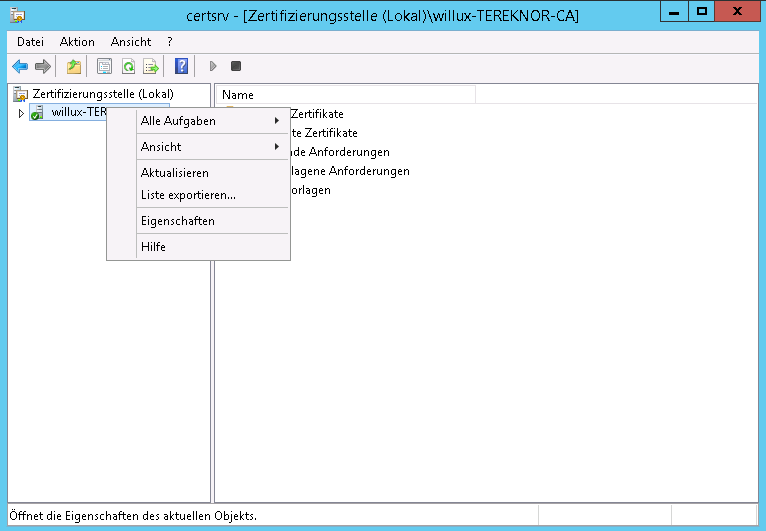Viewport: 766px width, 531px height.
Task: Open Eigenschaften from the context menu
Action: 178,221
